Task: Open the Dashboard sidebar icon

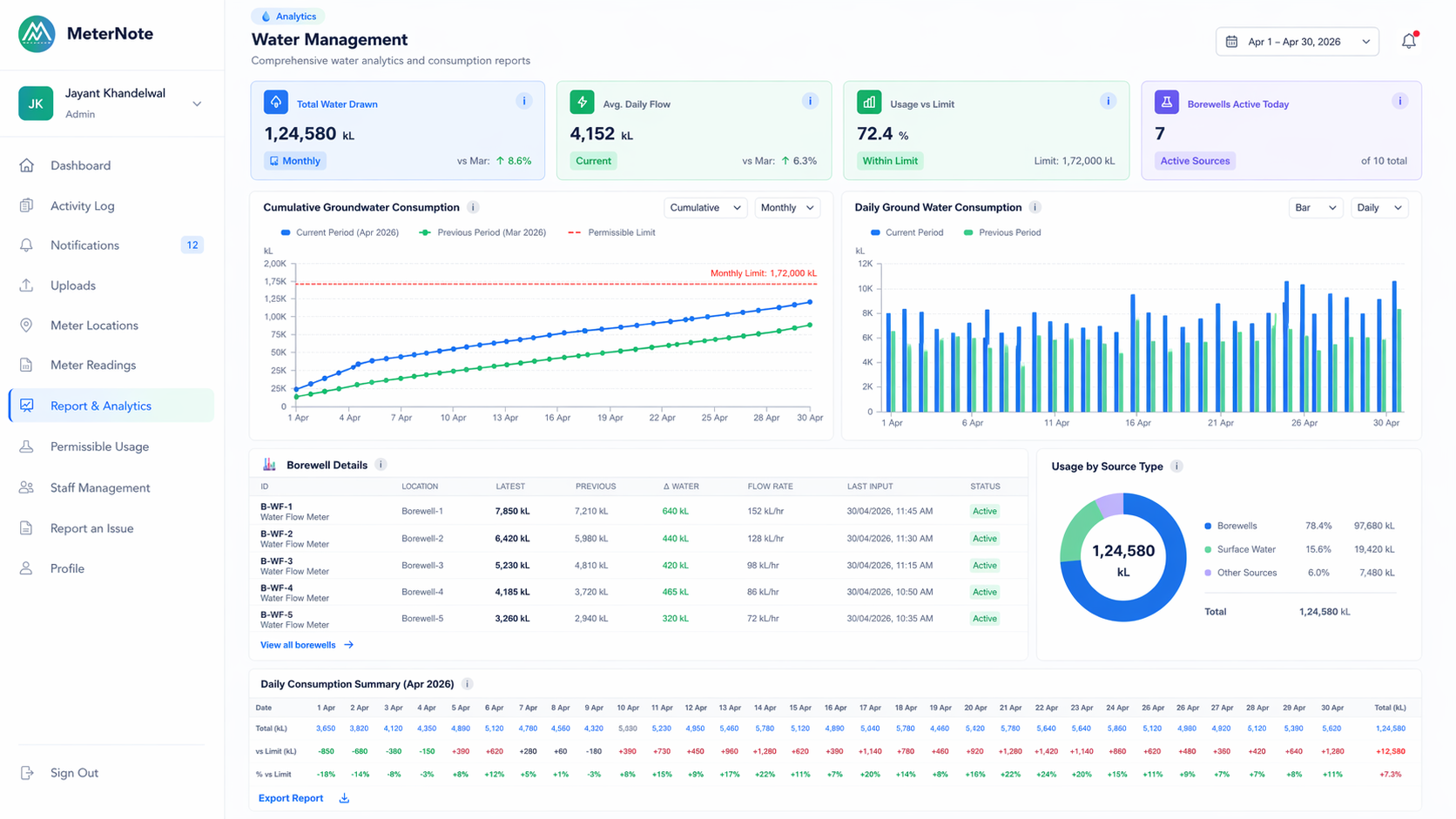Action: click(29, 165)
